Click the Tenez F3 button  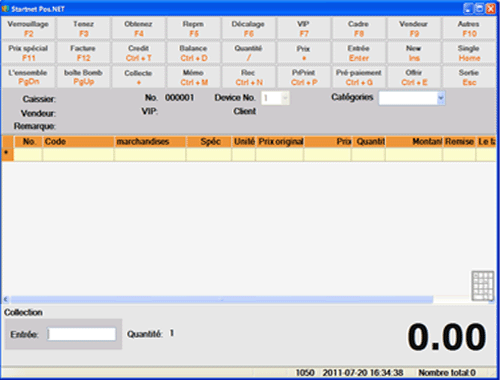pos(83,28)
